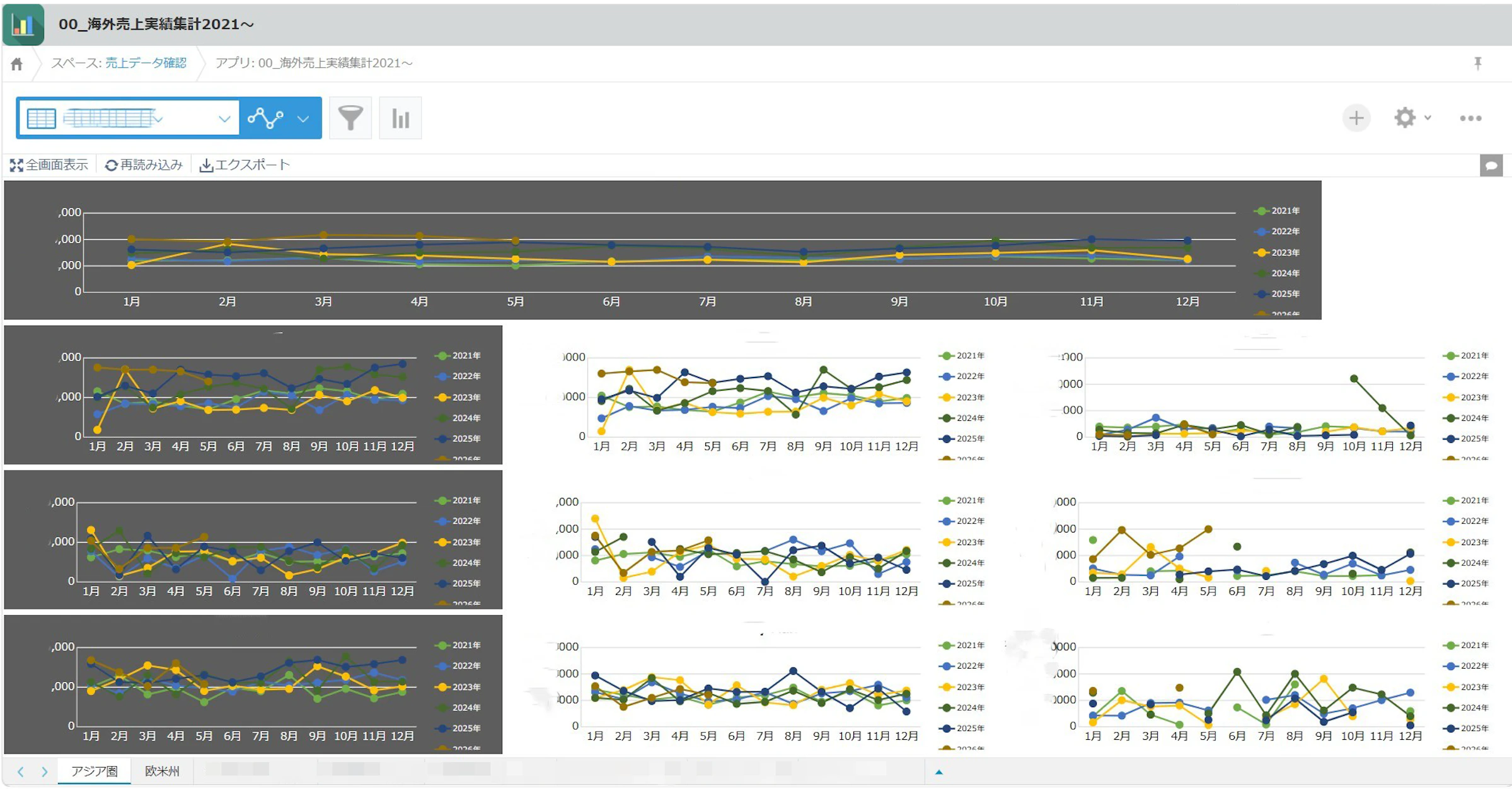Click the app title 00_海外売上実績集計2021～
The width and height of the screenshot is (1512, 789).
156,24
